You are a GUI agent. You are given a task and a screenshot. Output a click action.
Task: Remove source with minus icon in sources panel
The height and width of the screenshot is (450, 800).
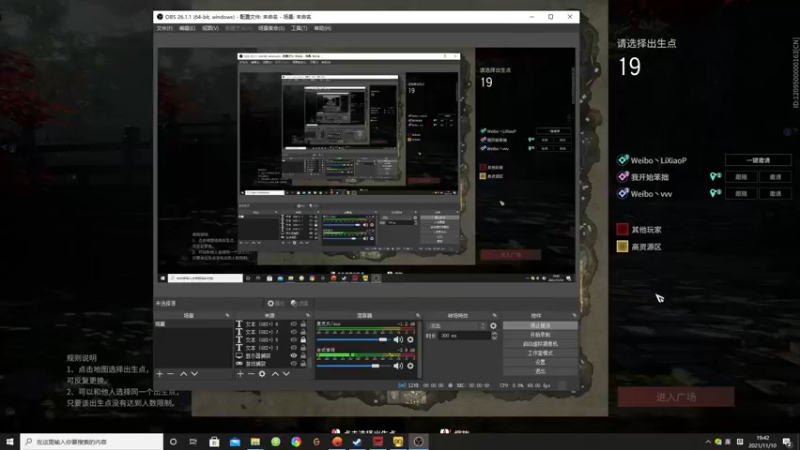tap(251, 374)
